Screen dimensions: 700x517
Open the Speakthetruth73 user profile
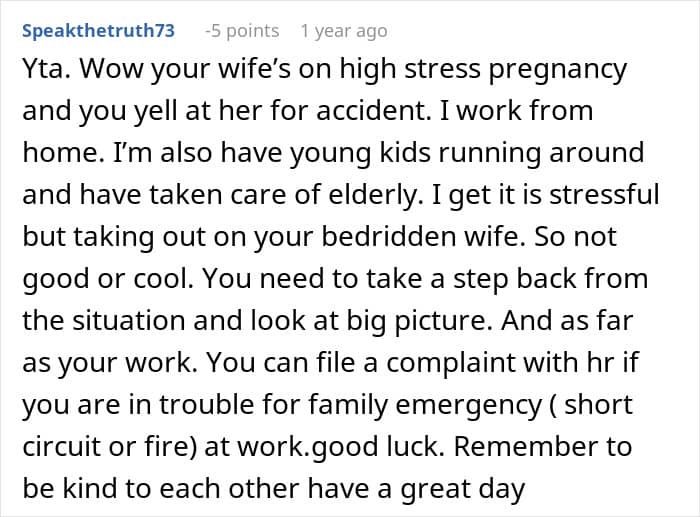pyautogui.click(x=98, y=31)
